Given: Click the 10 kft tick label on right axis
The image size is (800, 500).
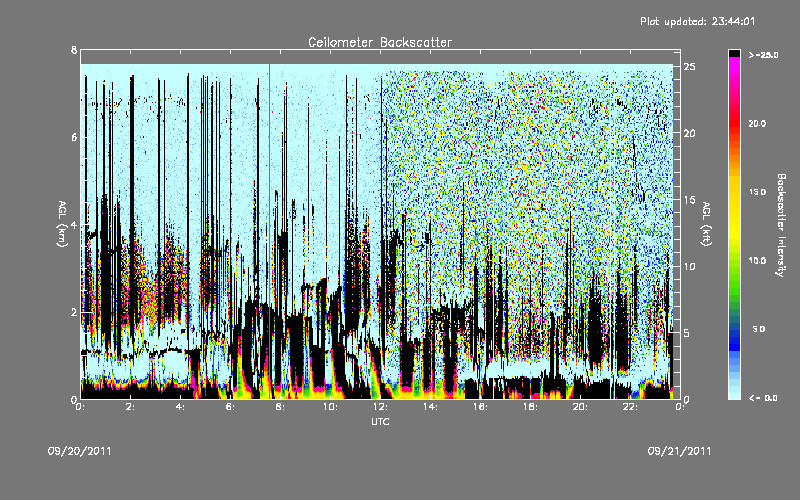Looking at the screenshot, I should [689, 266].
